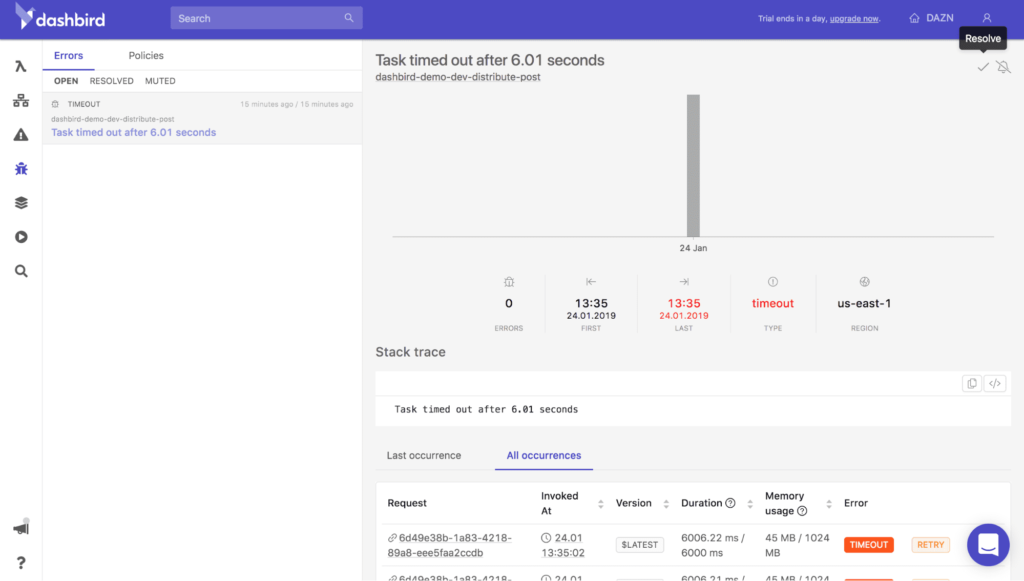The image size is (1024, 581).
Task: Click the upgrade now link
Action: (x=853, y=18)
